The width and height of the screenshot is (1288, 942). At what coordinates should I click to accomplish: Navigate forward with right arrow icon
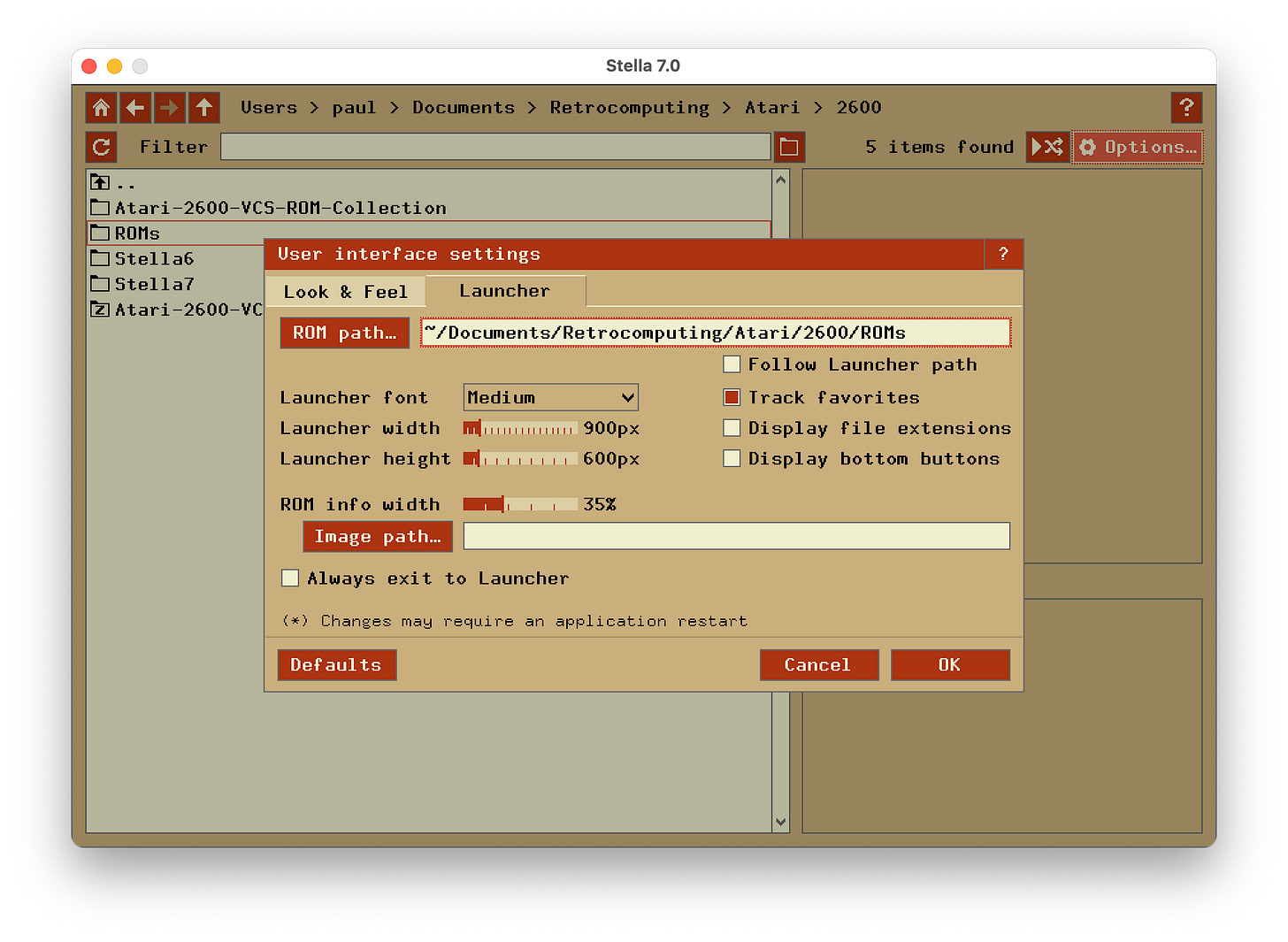click(x=169, y=108)
